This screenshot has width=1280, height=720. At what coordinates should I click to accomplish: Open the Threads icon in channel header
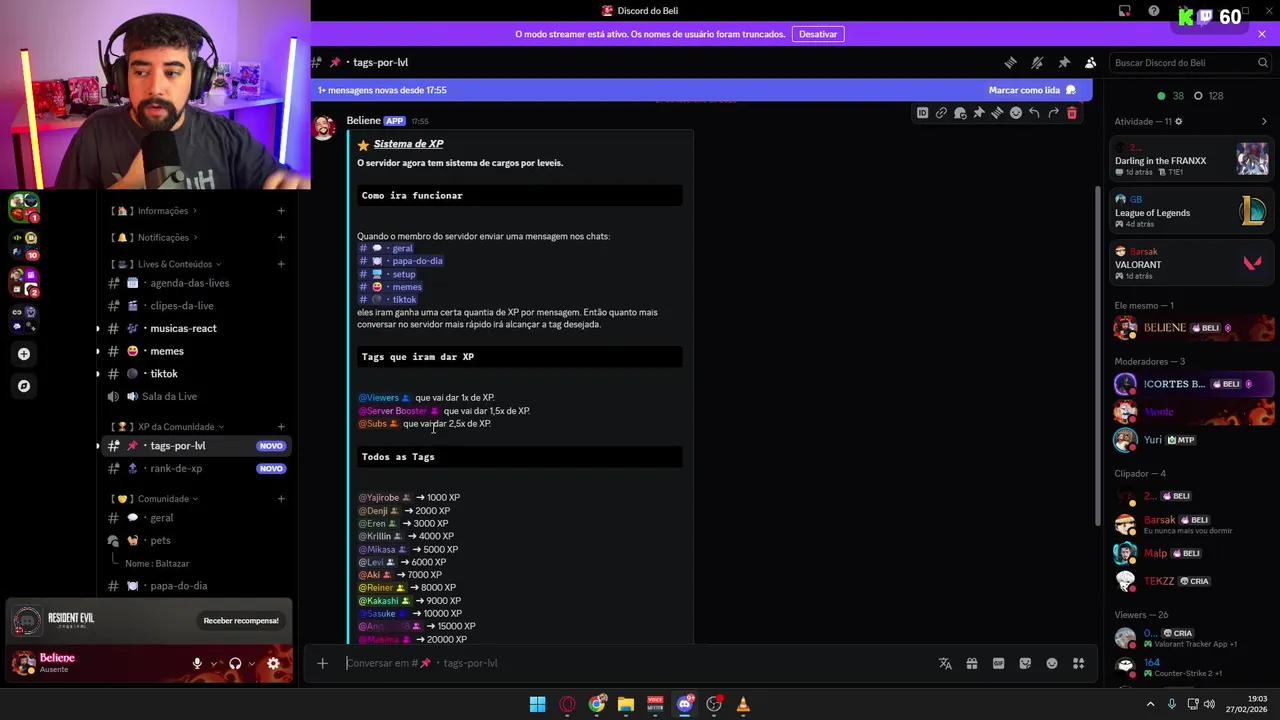[x=1010, y=62]
